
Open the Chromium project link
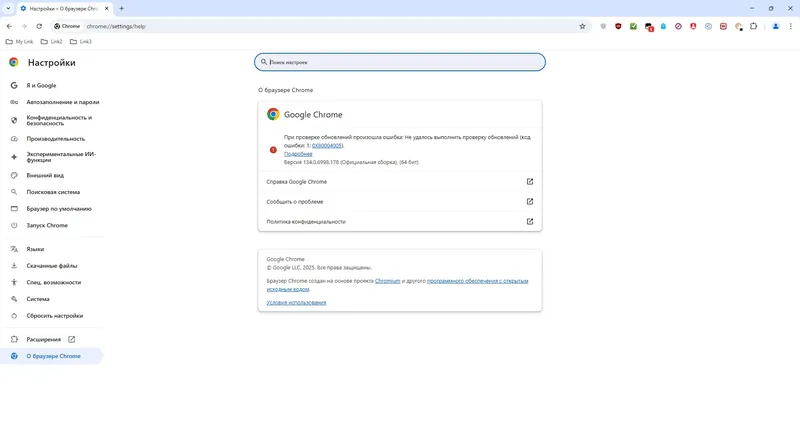point(387,281)
